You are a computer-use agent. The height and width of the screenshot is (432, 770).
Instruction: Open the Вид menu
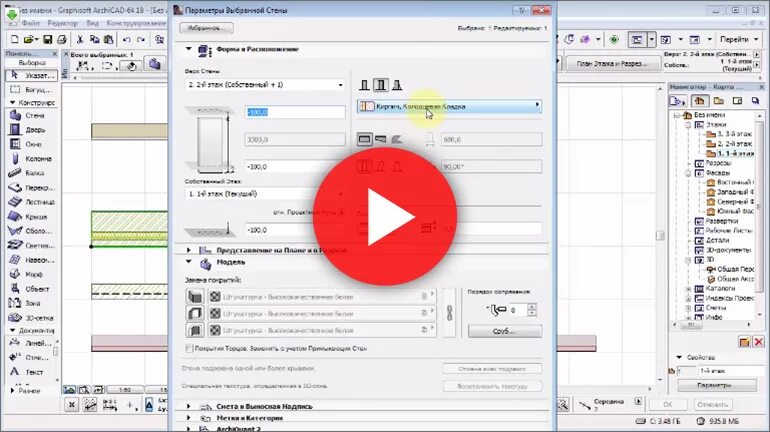click(92, 23)
